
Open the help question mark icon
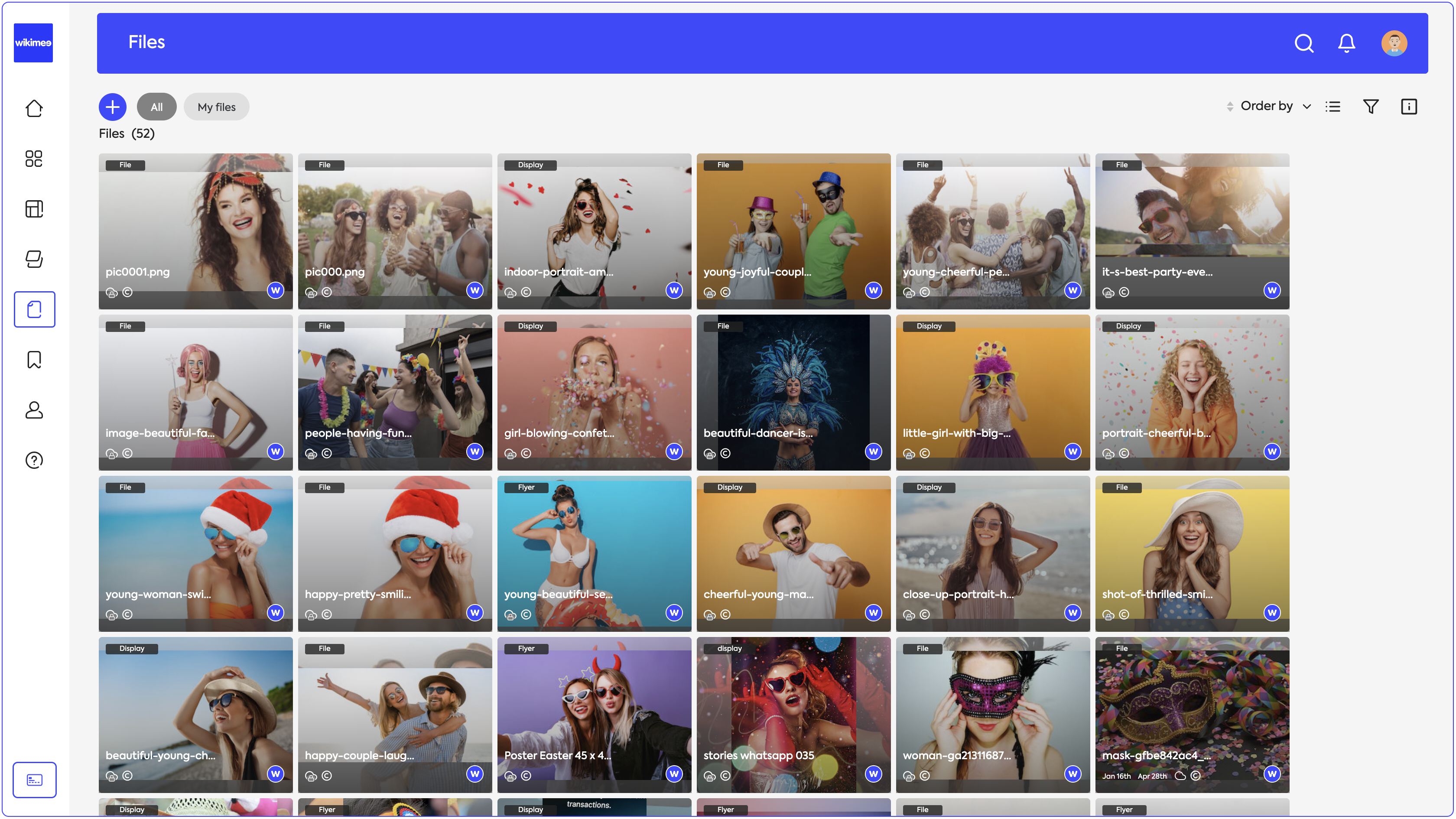coord(34,460)
